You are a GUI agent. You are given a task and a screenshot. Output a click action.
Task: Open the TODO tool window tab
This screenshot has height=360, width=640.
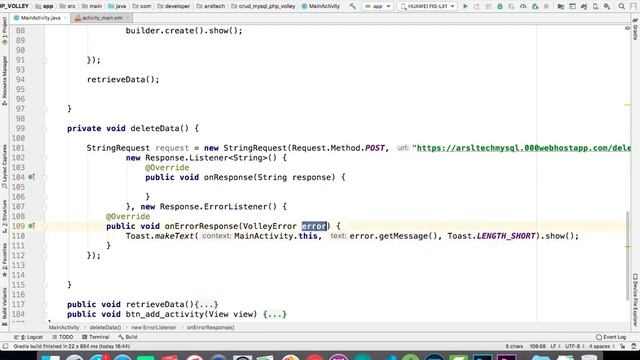pos(62,337)
